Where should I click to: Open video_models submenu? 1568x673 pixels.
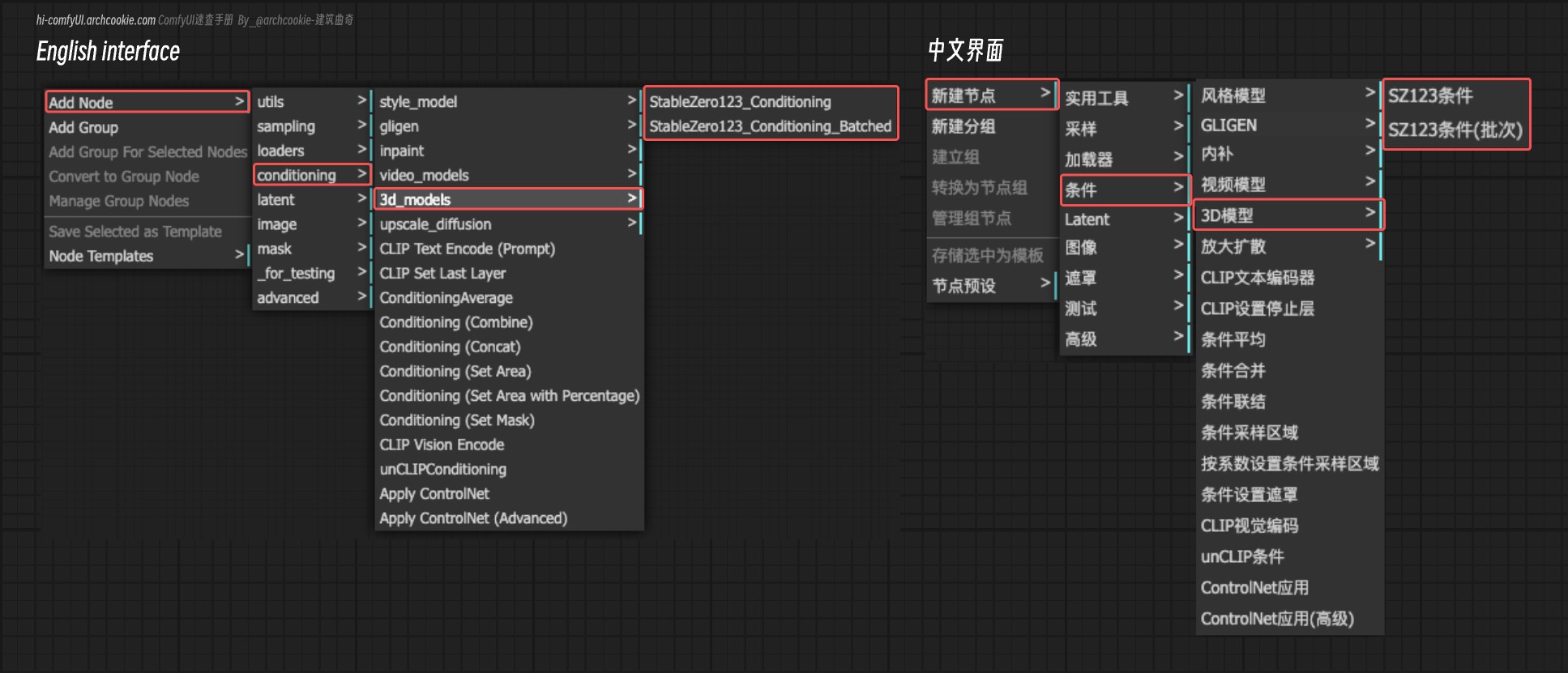click(509, 175)
